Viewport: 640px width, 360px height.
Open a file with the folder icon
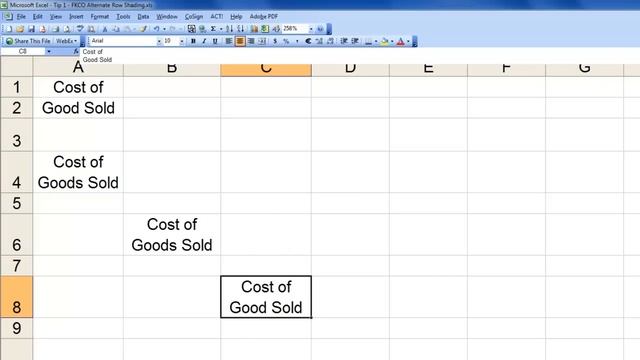[20, 29]
